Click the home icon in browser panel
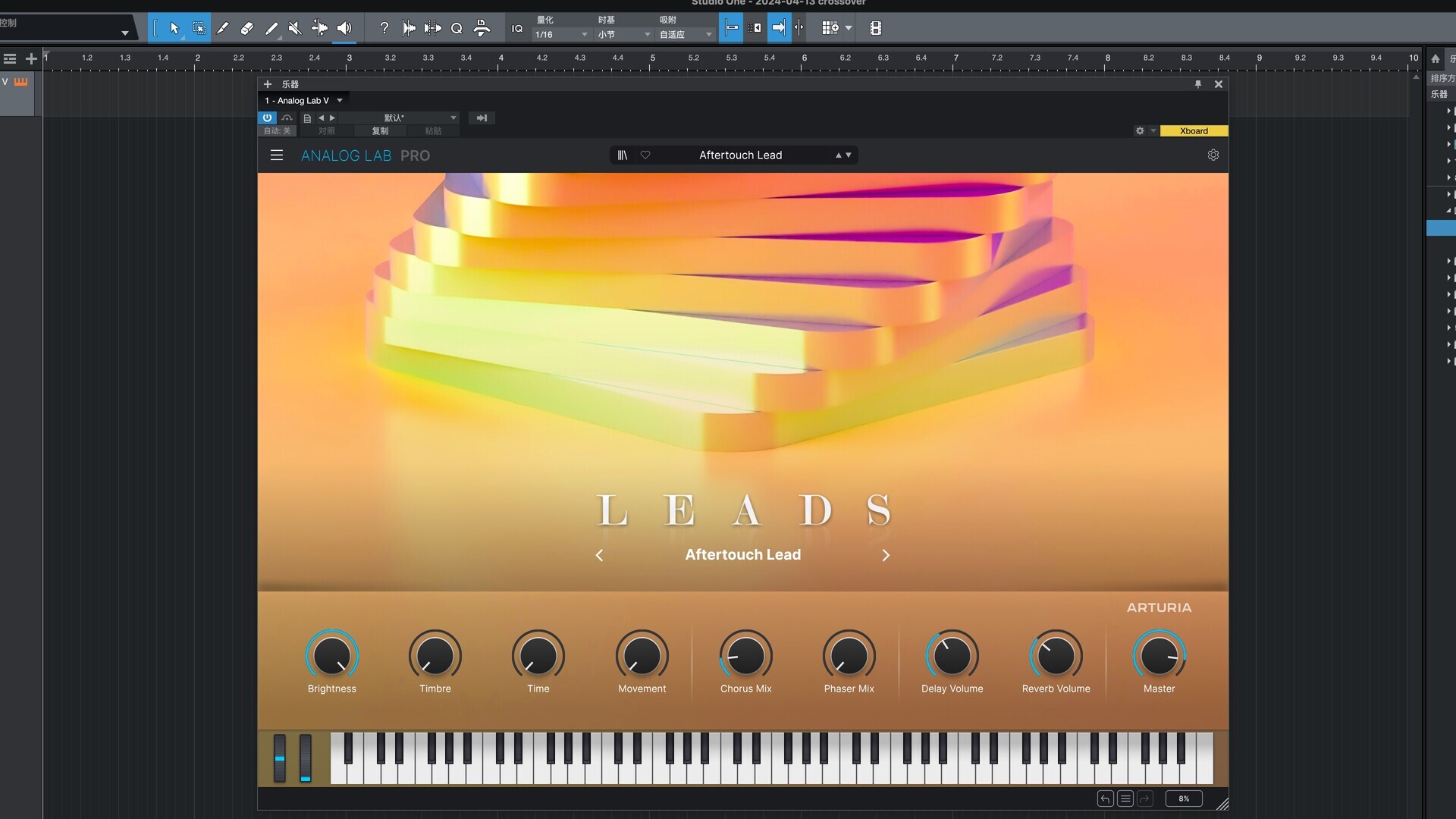1456x819 pixels. click(x=1435, y=58)
